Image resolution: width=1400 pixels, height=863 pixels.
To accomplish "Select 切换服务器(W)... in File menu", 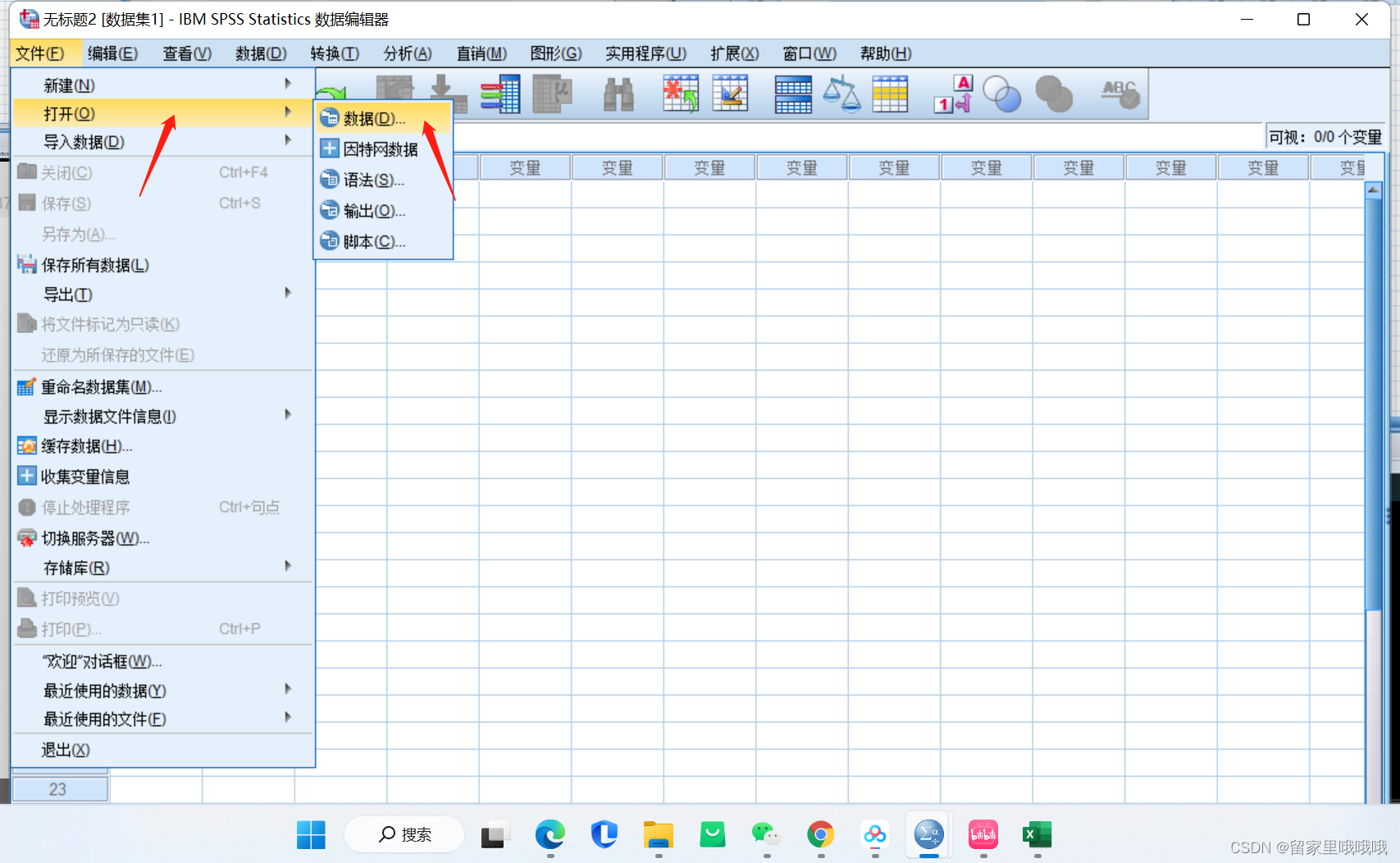I will click(x=164, y=537).
